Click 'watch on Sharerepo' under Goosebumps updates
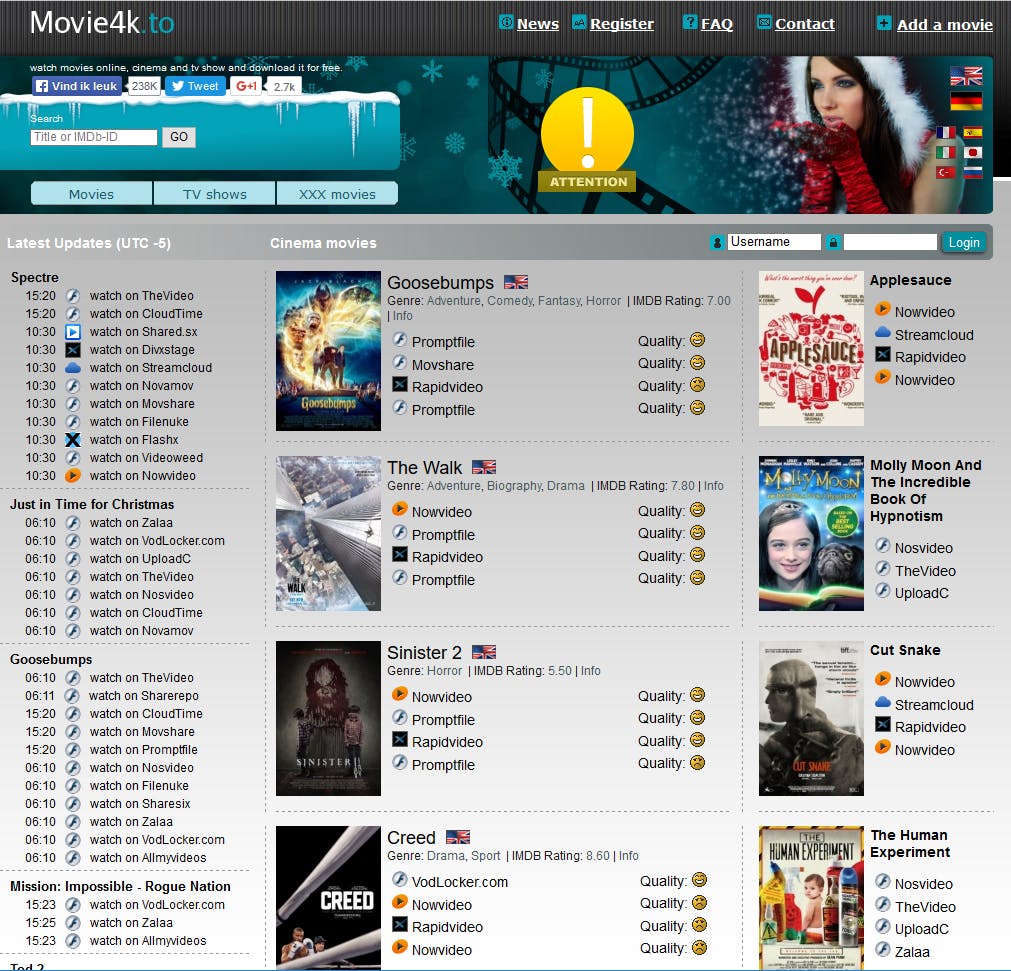Viewport: 1011px width, 971px height. pyautogui.click(x=144, y=696)
